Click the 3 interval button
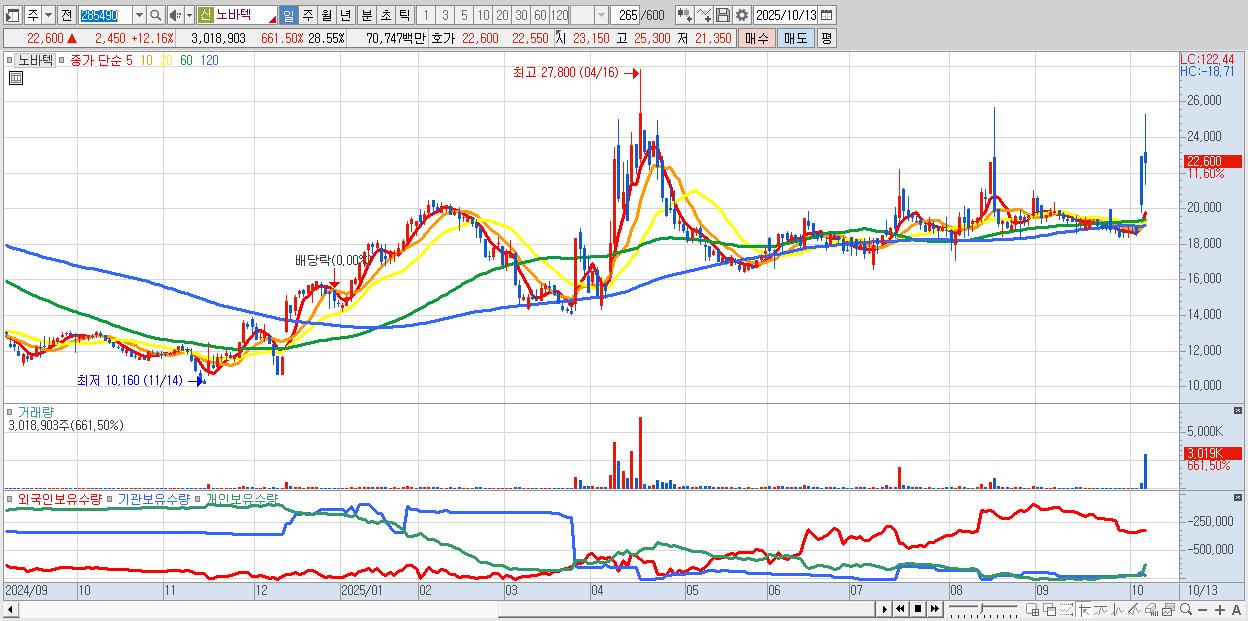The width and height of the screenshot is (1248, 621). coord(445,15)
